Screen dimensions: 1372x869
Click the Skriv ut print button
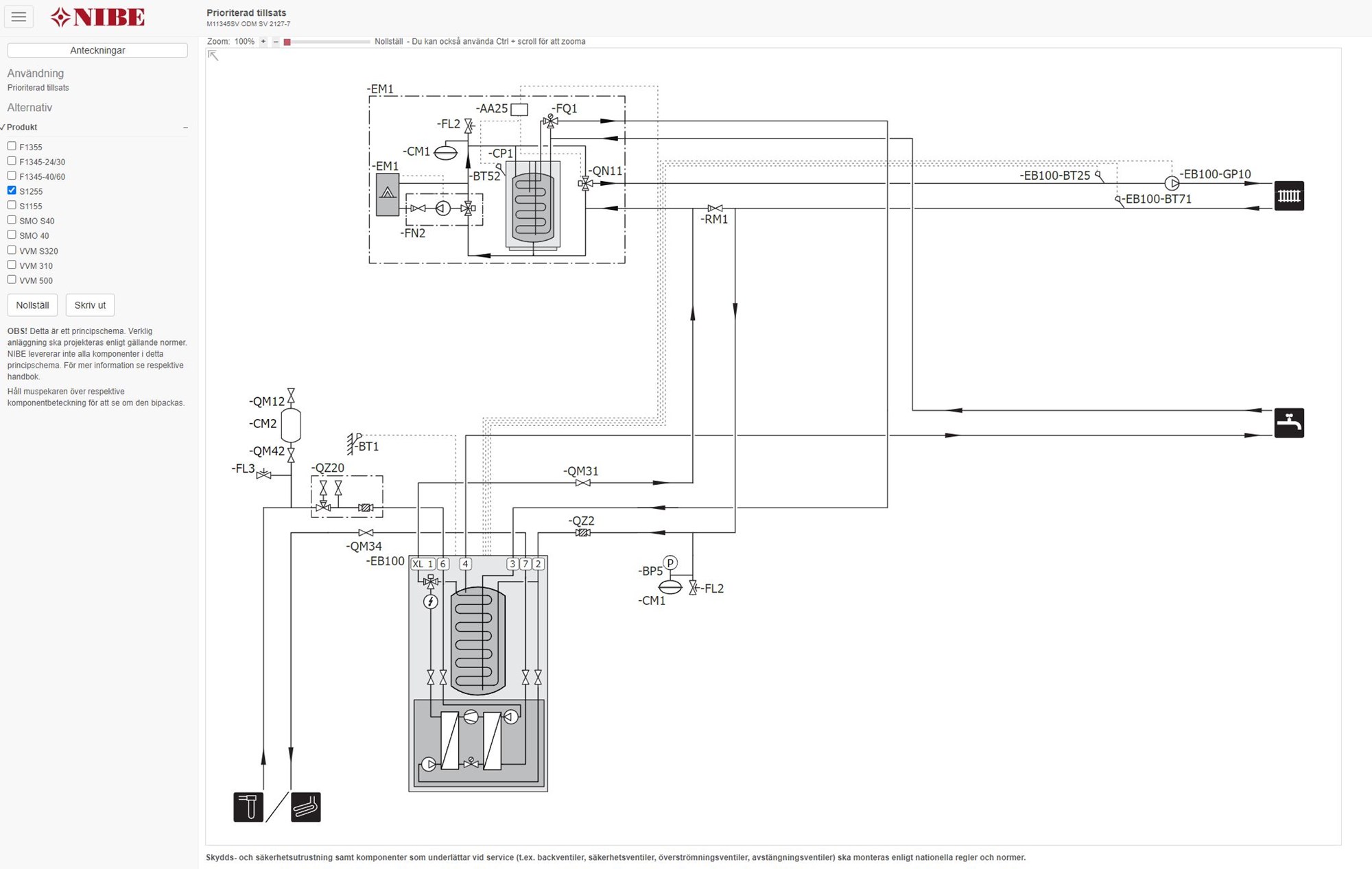coord(90,305)
